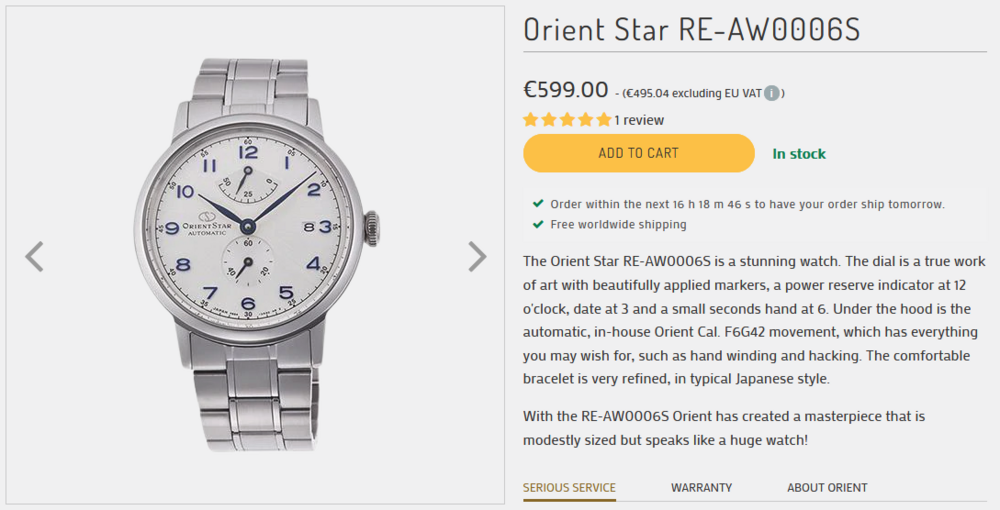Click the checkmark beside order shipping notice
Viewport: 1000px width, 510px height.
(x=539, y=204)
